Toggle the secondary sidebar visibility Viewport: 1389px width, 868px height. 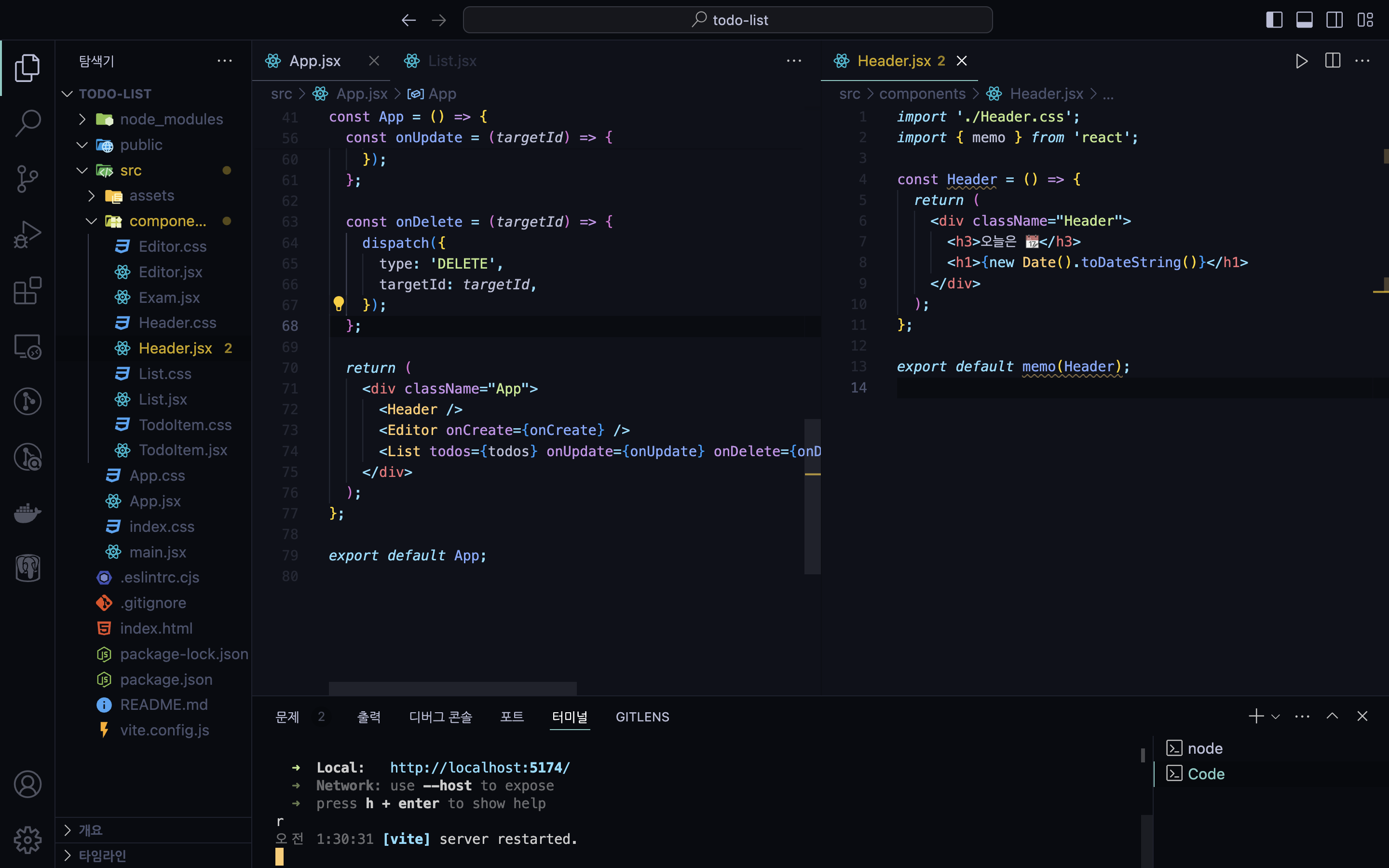click(1334, 20)
